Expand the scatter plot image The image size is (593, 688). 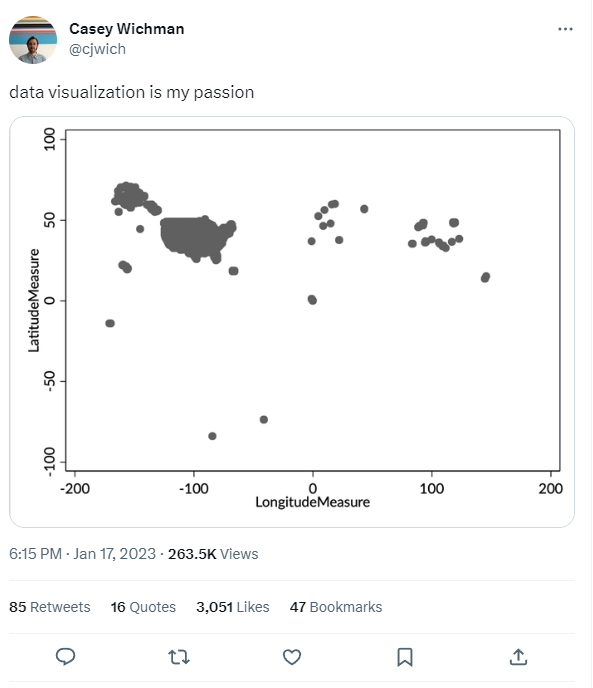[292, 322]
